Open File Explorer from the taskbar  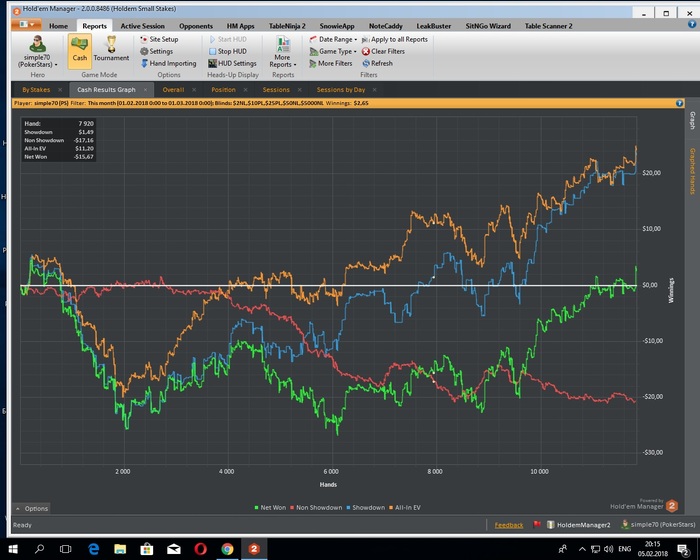tap(120, 549)
